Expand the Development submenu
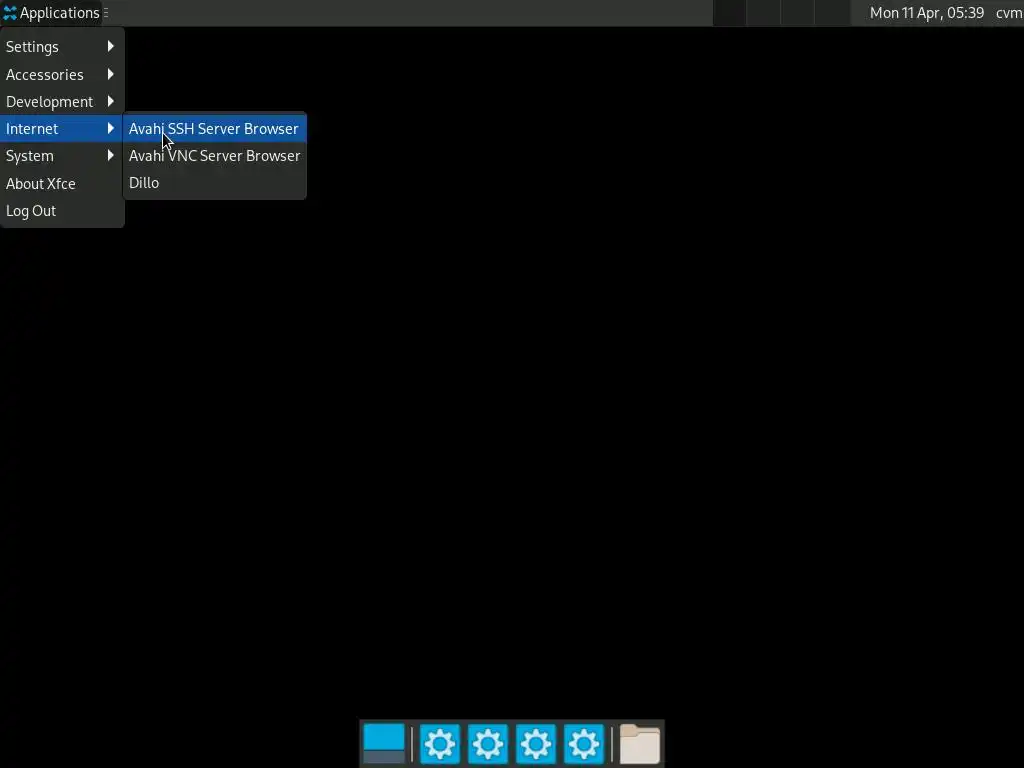The height and width of the screenshot is (768, 1024). tap(62, 102)
